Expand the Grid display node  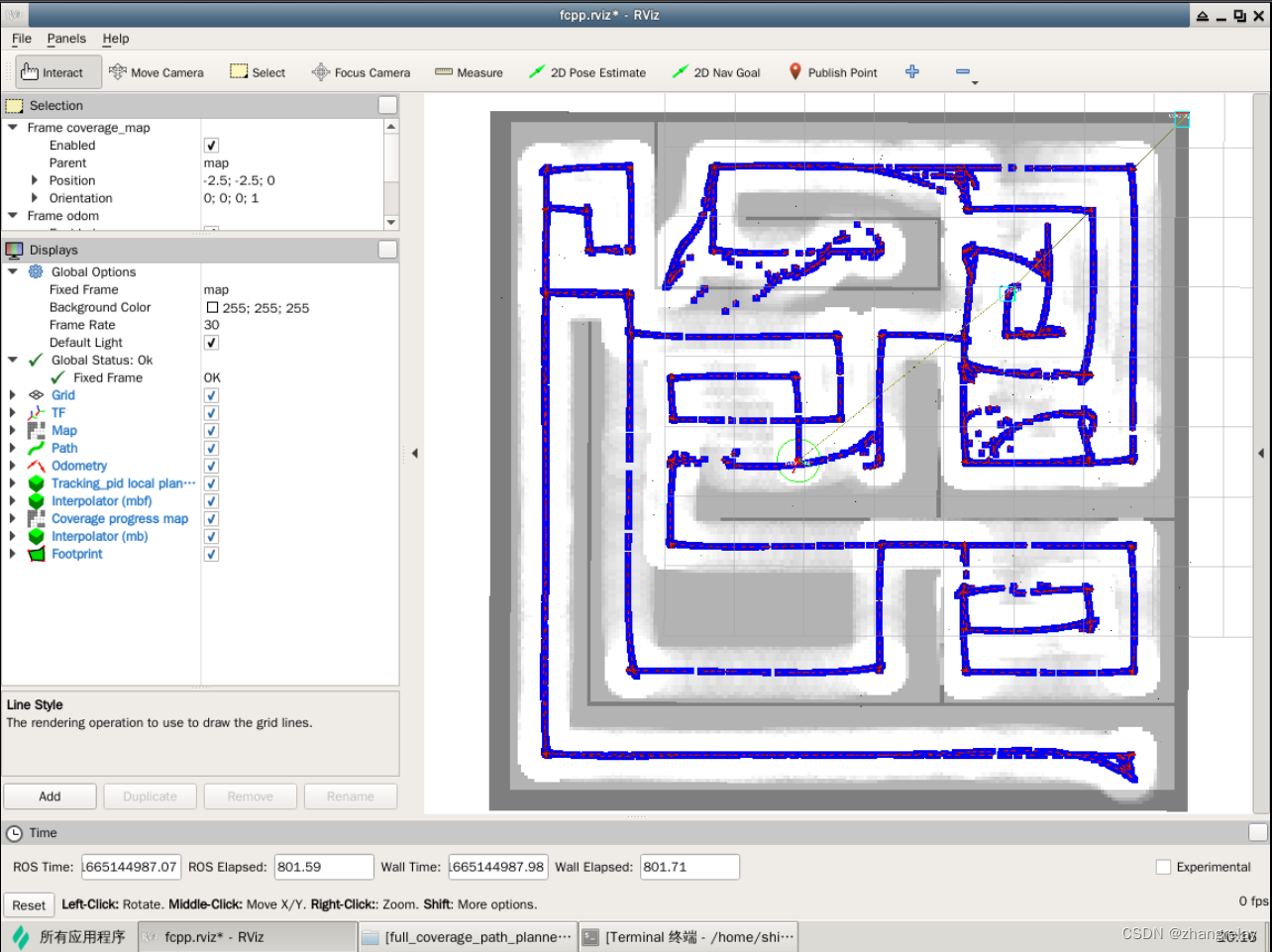click(13, 395)
